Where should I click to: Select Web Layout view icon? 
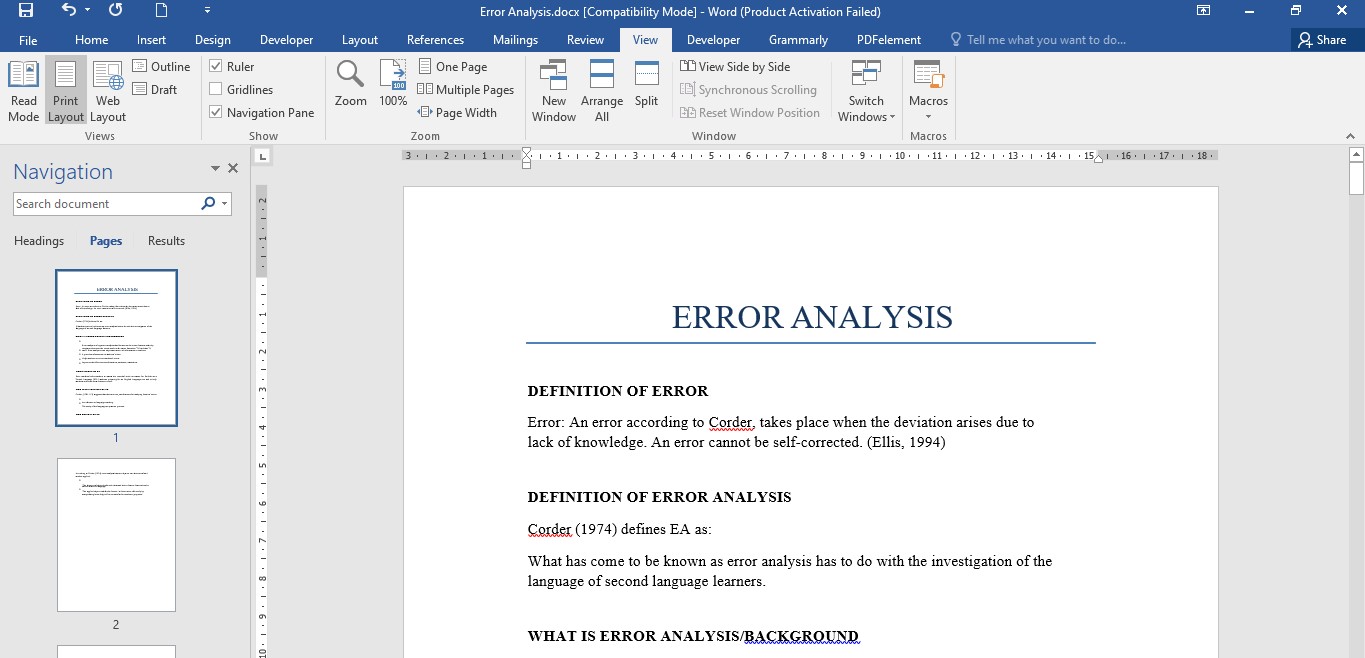tap(108, 90)
